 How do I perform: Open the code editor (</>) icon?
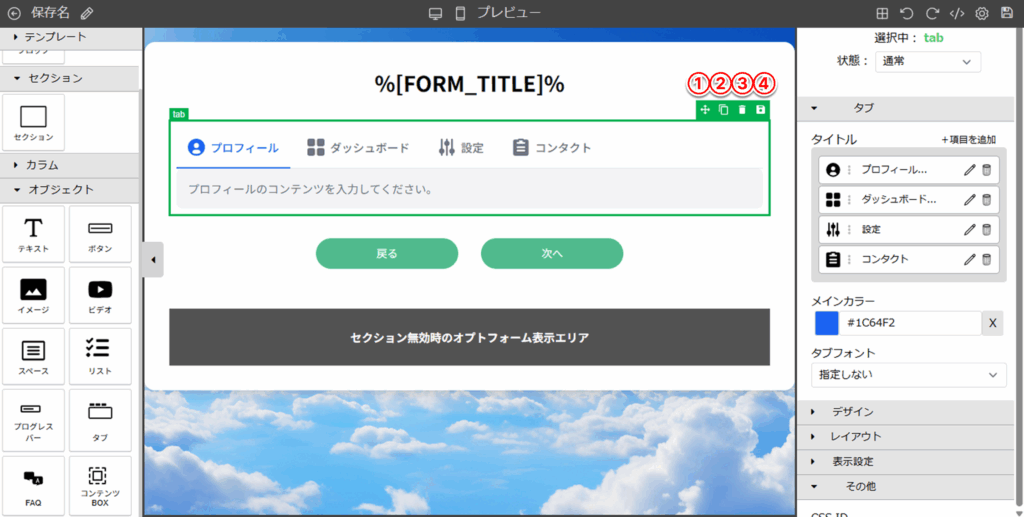pyautogui.click(x=957, y=14)
